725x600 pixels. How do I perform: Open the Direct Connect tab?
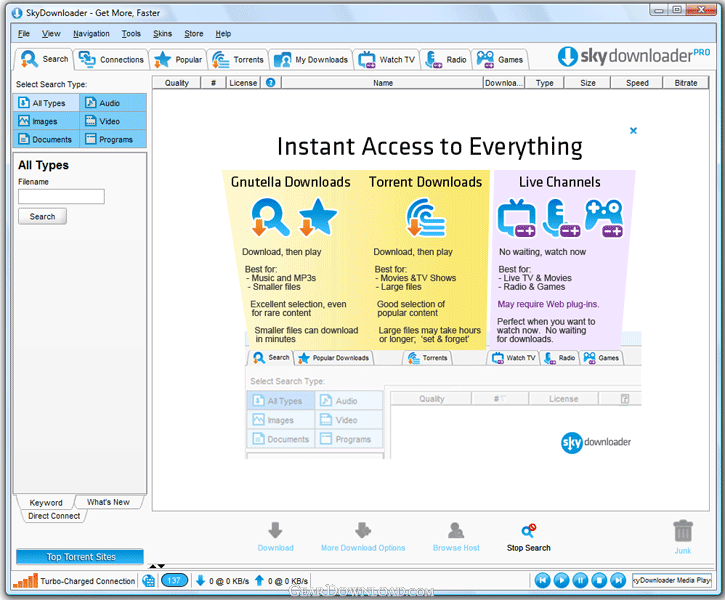click(x=54, y=516)
